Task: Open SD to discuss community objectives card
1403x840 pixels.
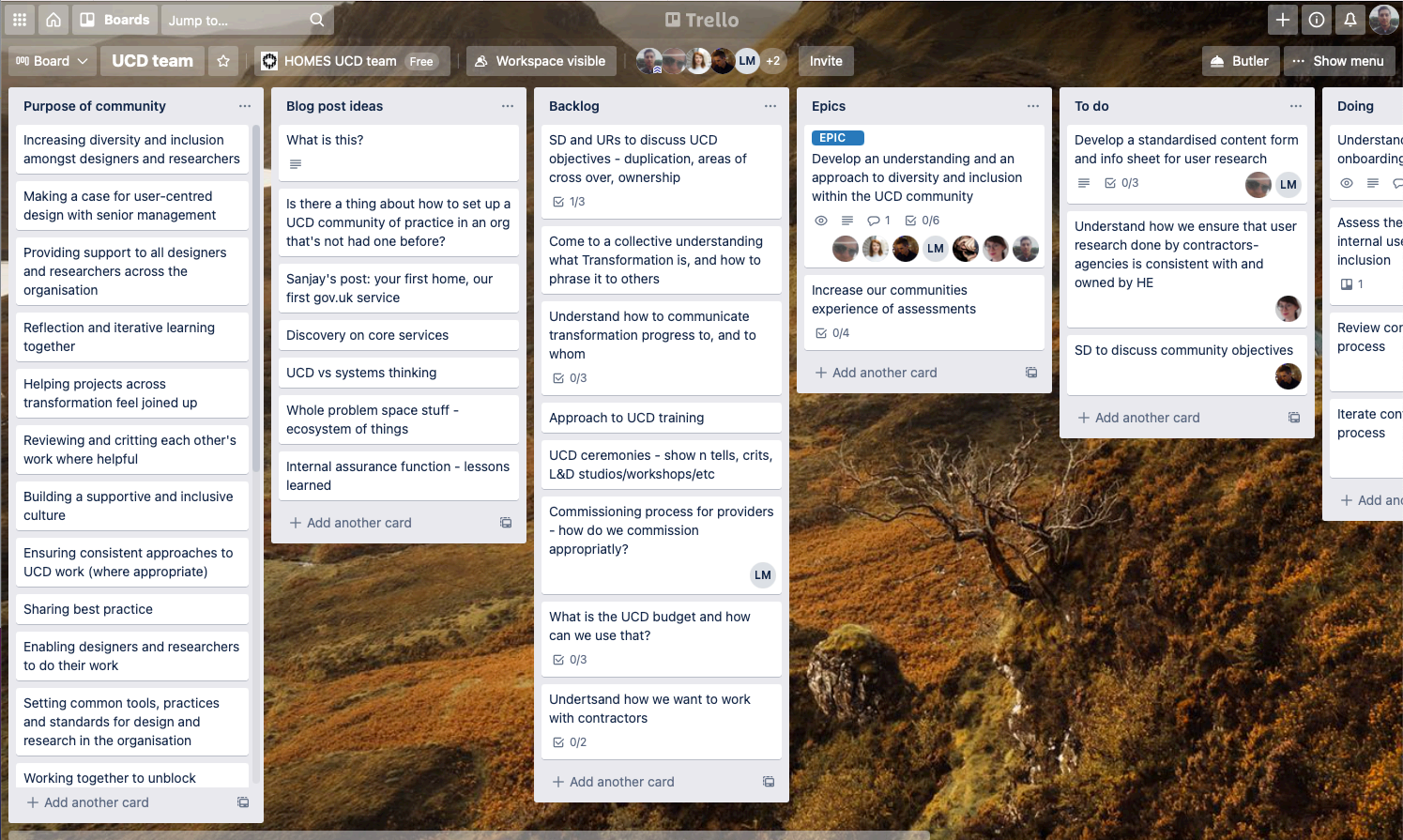Action: pos(1187,364)
